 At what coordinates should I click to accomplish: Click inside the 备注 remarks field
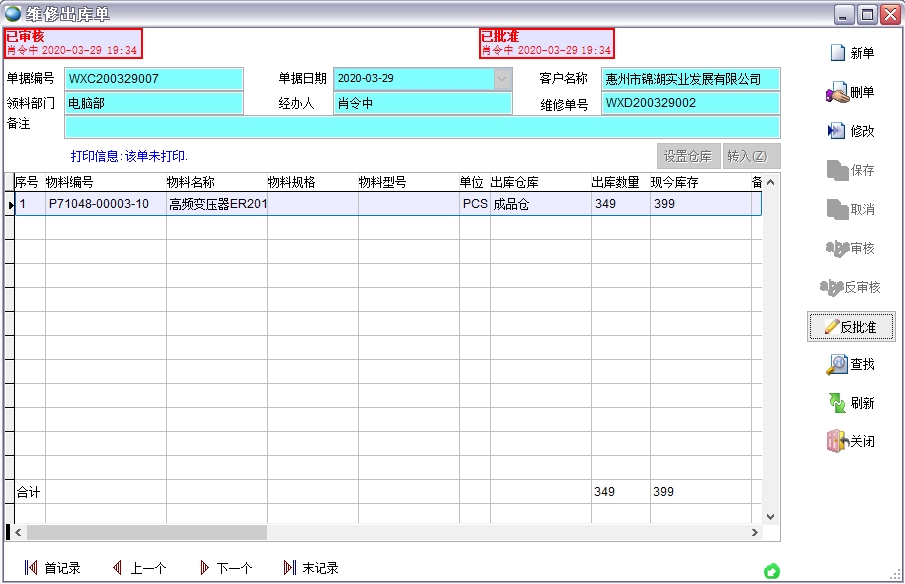(400, 128)
